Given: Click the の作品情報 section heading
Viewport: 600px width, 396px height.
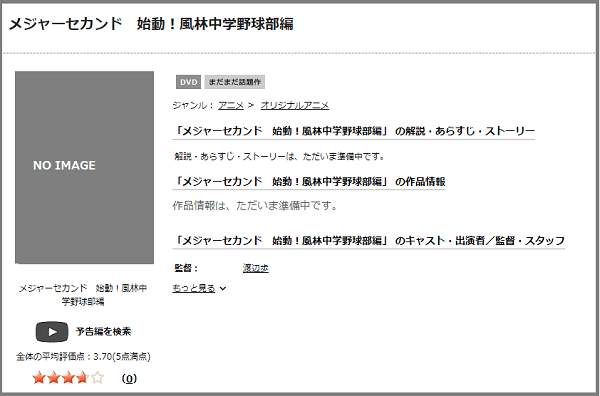Looking at the screenshot, I should coord(309,181).
